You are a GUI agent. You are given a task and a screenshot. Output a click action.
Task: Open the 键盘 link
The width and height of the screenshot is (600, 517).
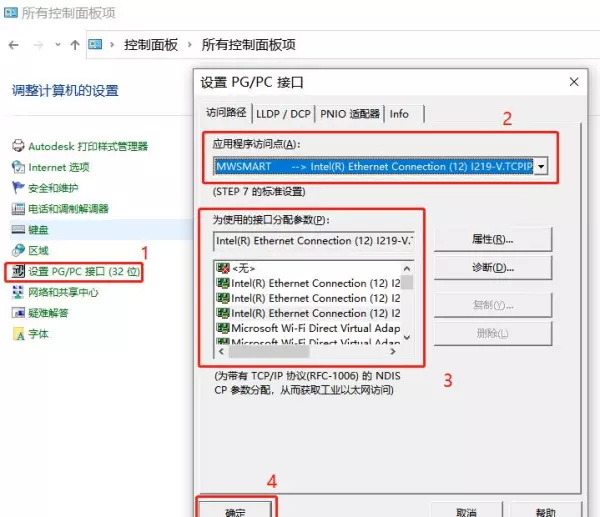click(38, 230)
